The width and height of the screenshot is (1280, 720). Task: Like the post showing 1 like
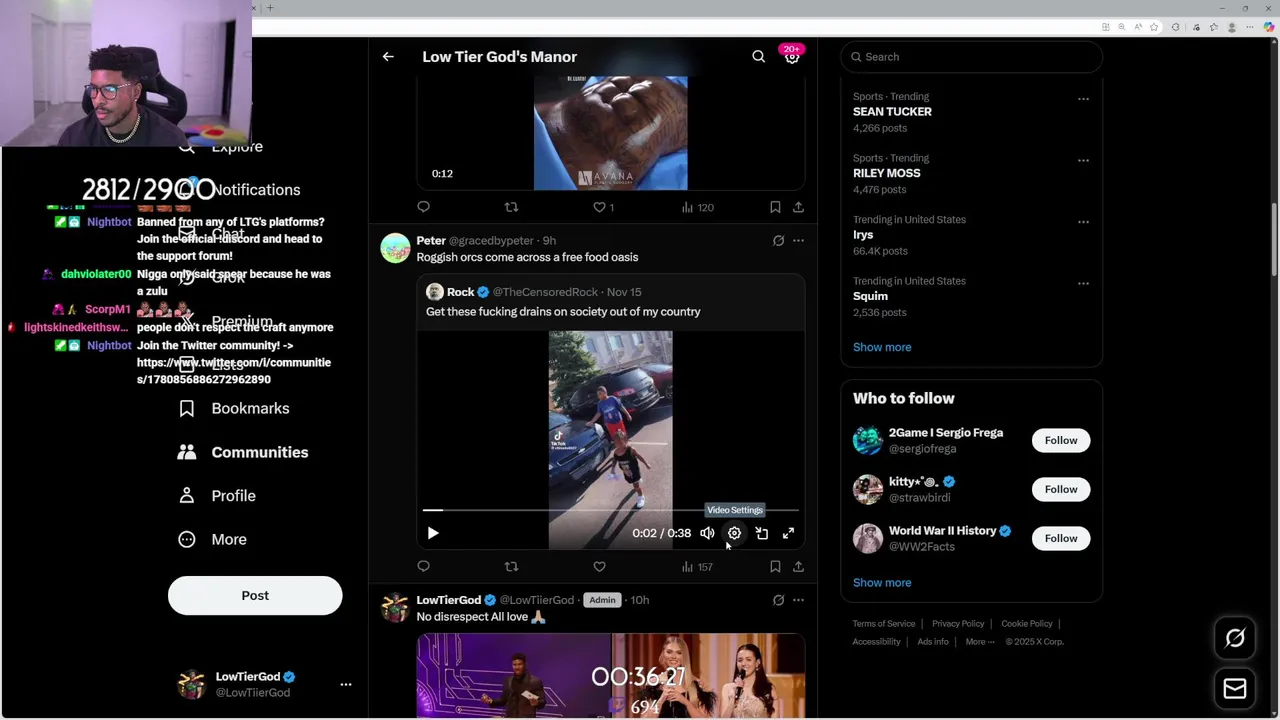point(599,207)
